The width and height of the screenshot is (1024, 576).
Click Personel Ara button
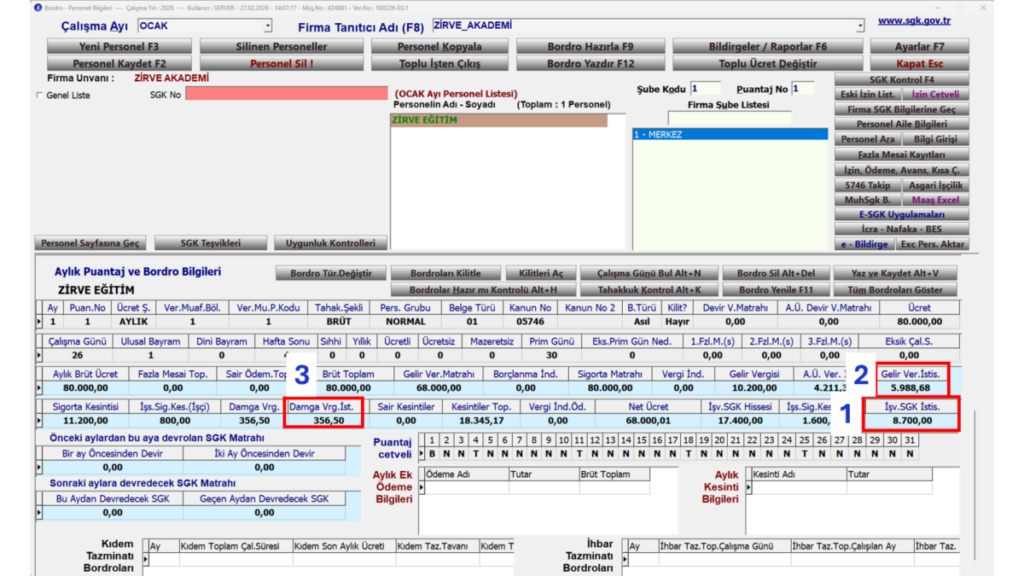point(867,139)
